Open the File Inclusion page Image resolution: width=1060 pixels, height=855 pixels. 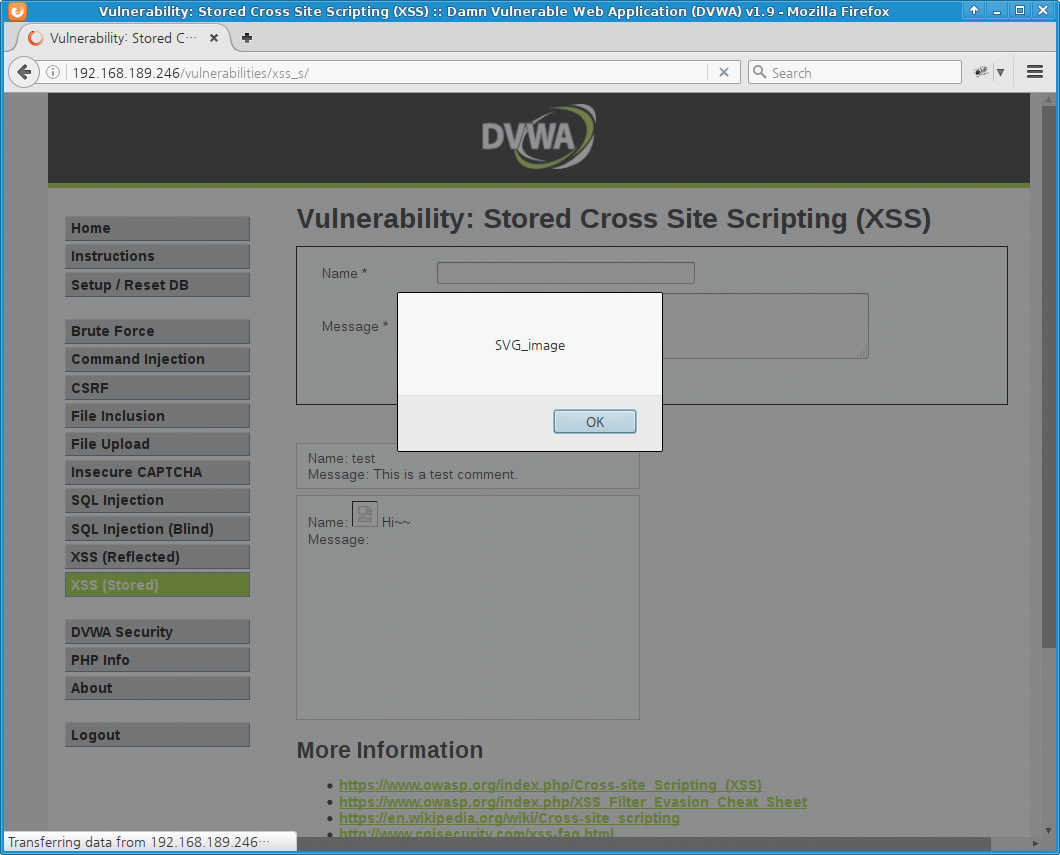(158, 416)
